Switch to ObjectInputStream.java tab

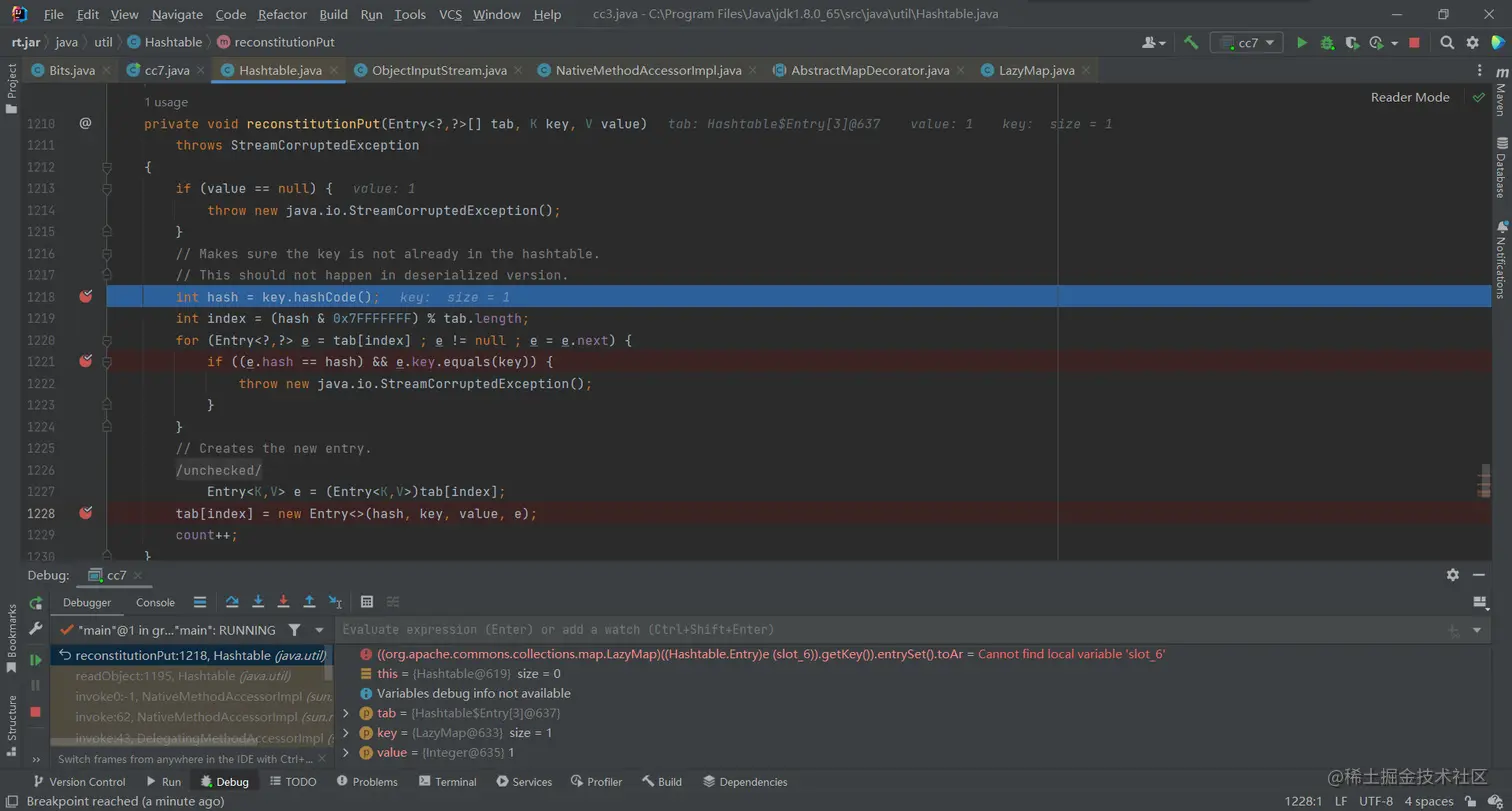439,70
